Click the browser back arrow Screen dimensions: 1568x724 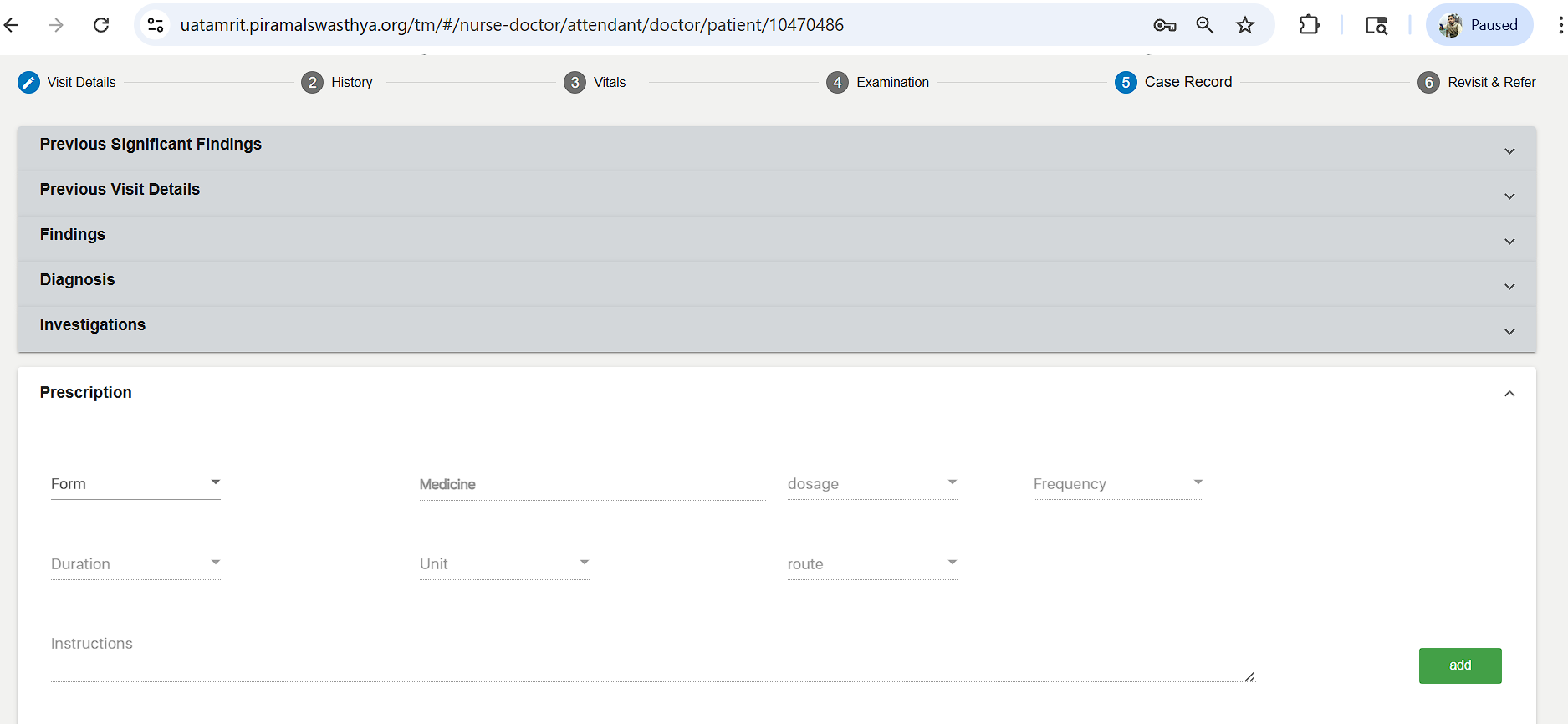tap(12, 25)
